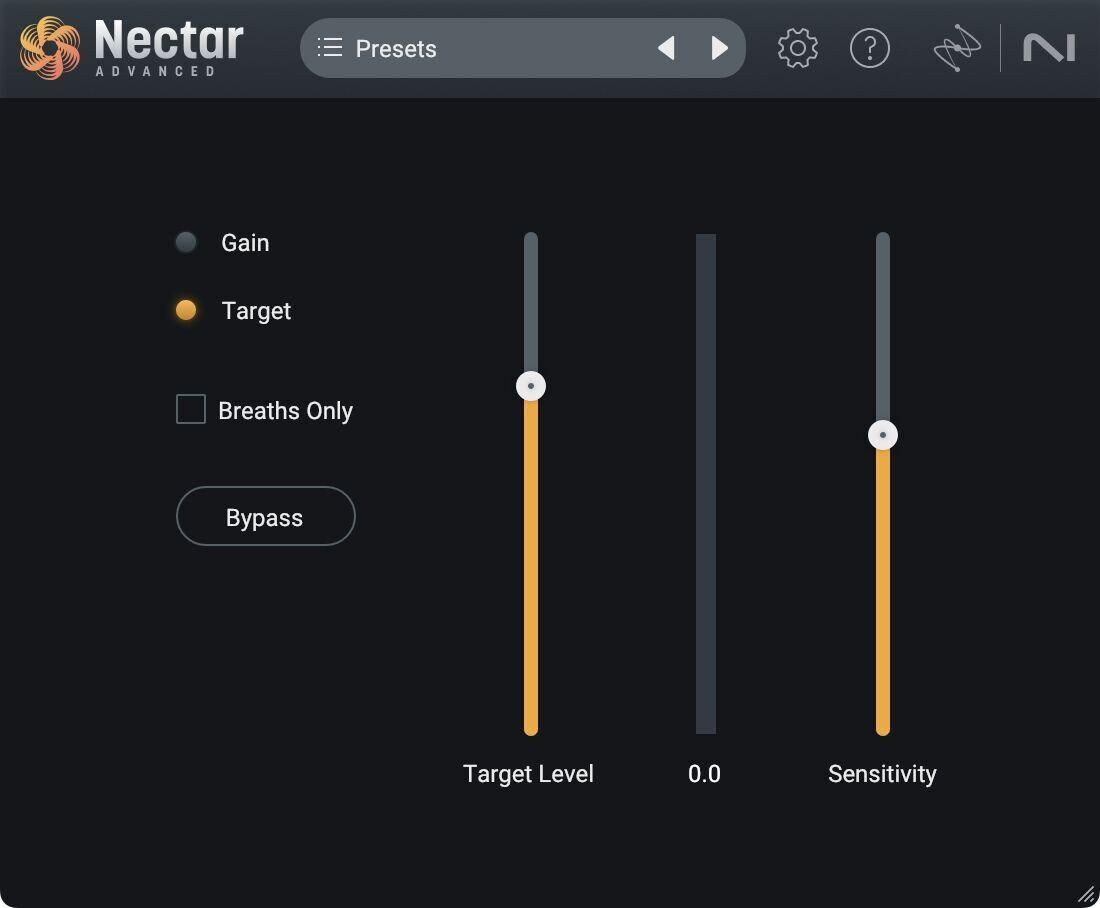Click the Sensitivity slider handle
The width and height of the screenshot is (1100, 908).
click(x=882, y=435)
